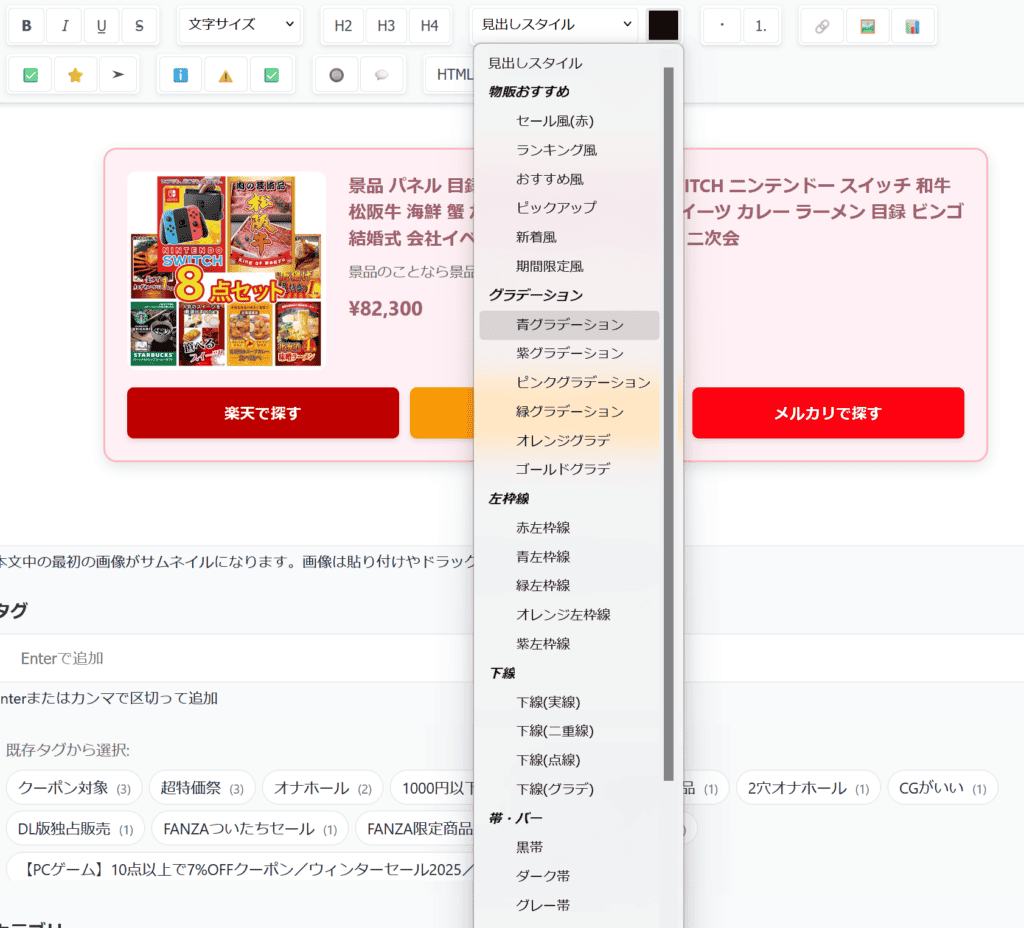Click the gray circle icon

tap(336, 75)
